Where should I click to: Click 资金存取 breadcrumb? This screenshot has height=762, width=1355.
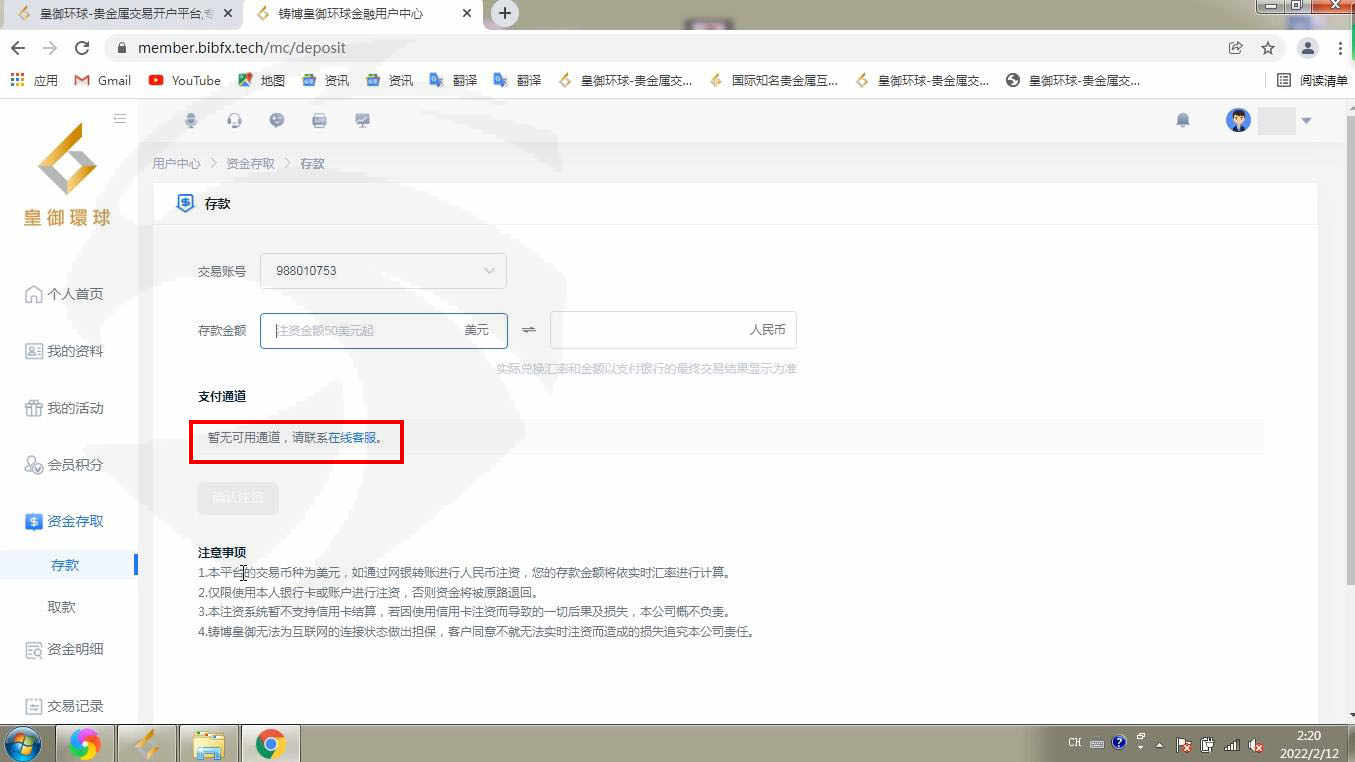pyautogui.click(x=250, y=163)
